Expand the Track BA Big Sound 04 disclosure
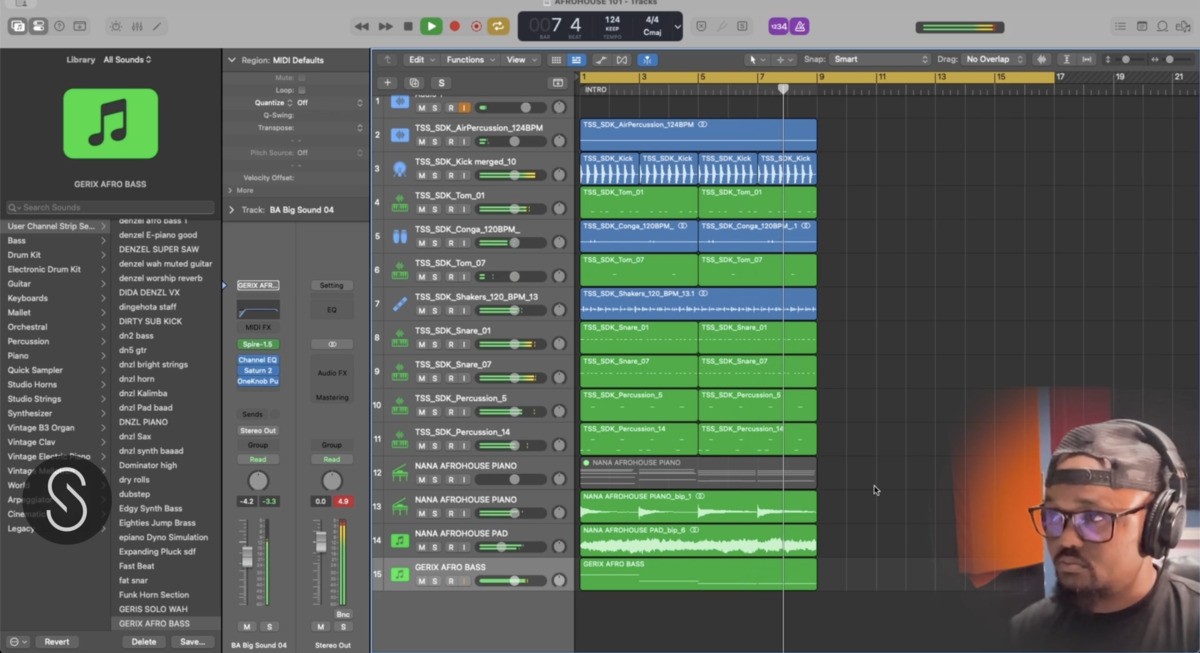The width and height of the screenshot is (1200, 653). click(232, 210)
